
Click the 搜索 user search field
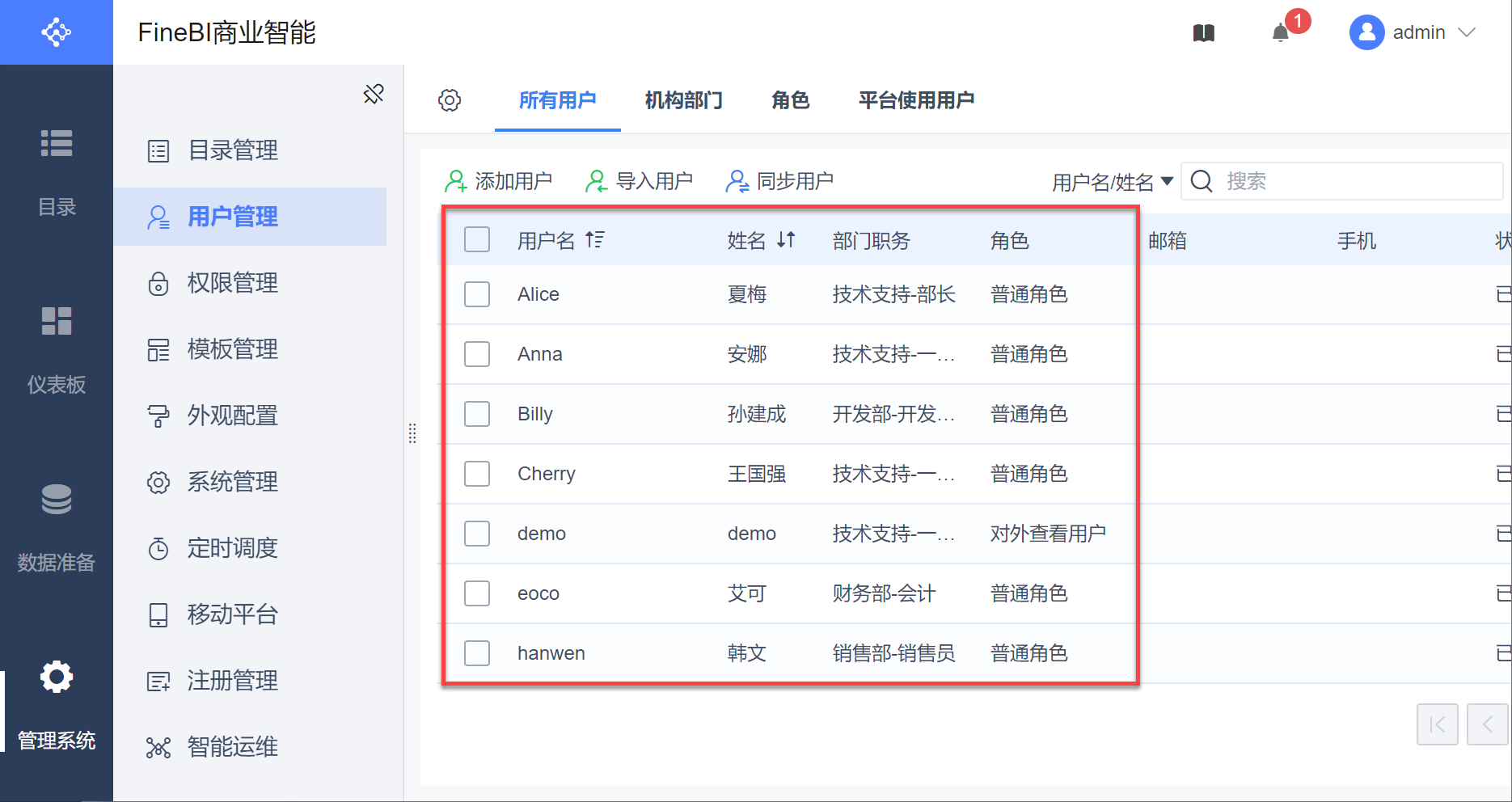click(1358, 181)
